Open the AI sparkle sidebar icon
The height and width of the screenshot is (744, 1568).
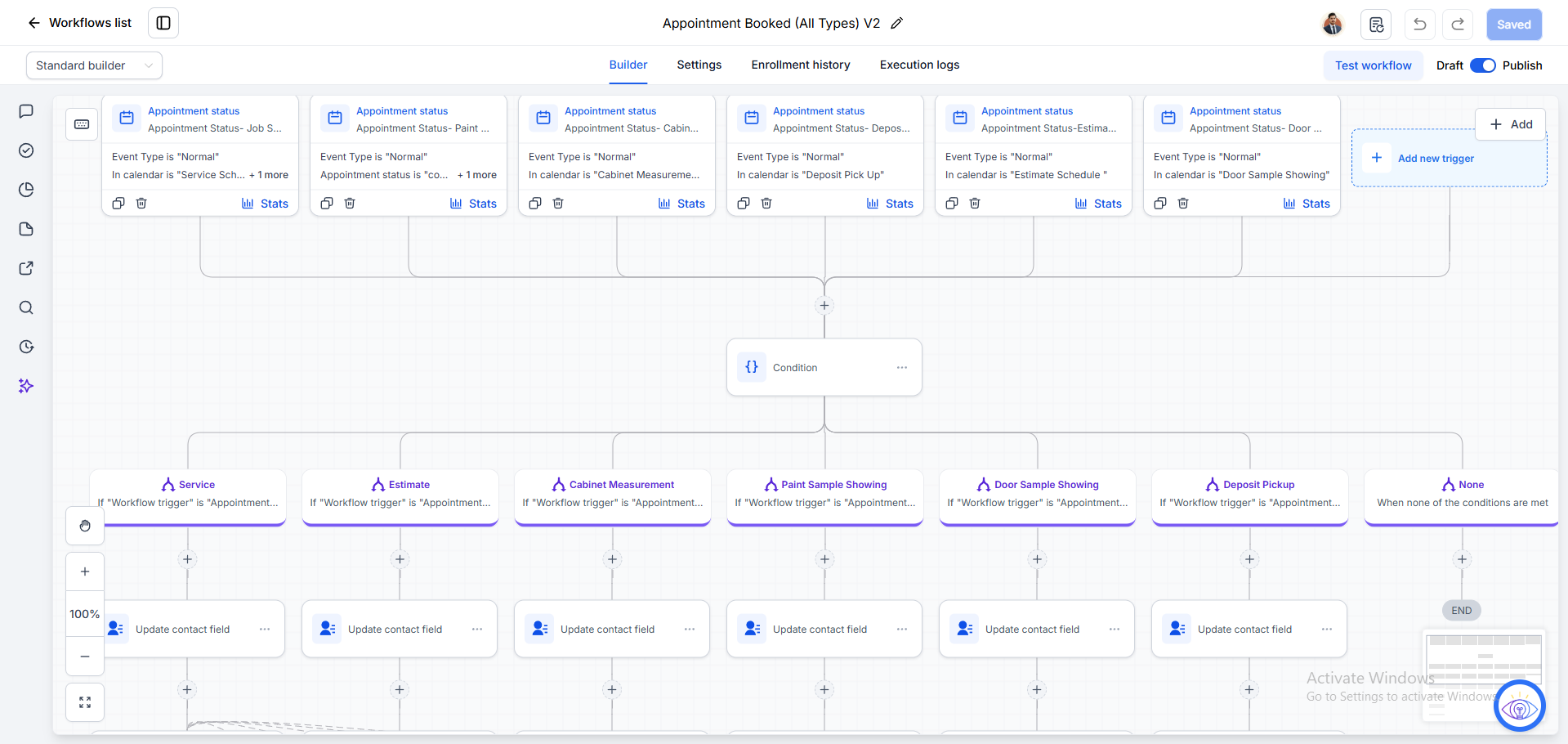(26, 386)
